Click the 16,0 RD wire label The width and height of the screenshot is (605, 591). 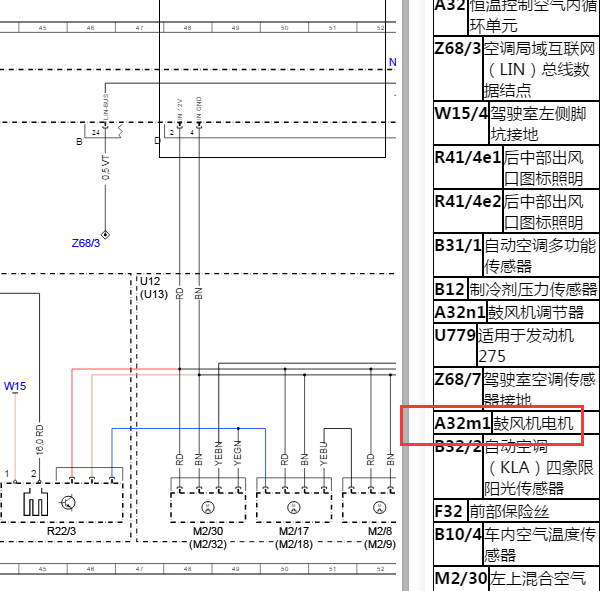tap(39, 440)
